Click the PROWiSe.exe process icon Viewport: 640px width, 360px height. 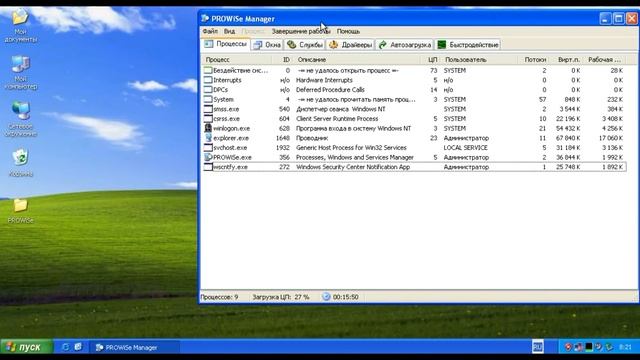(x=208, y=157)
